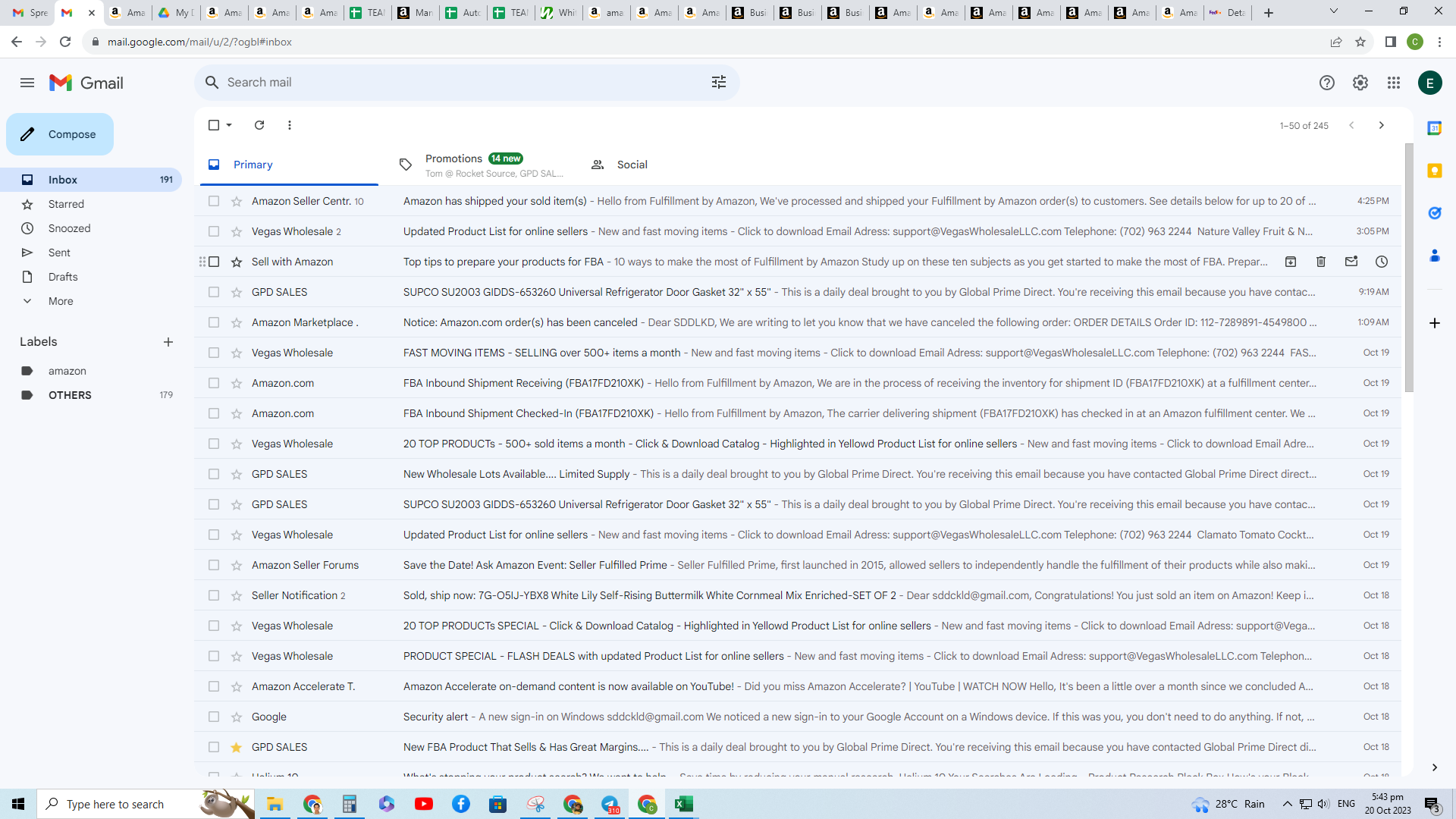Open search options filter icon in search bar
The image size is (1456, 819).
coord(719,82)
